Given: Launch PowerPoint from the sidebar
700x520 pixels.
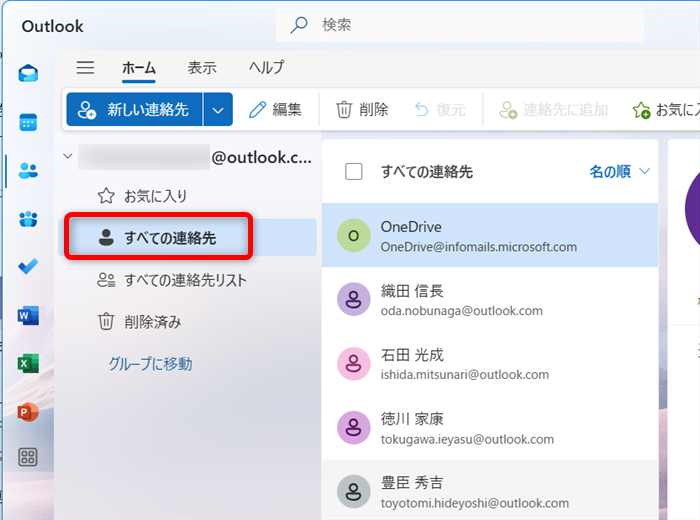Looking at the screenshot, I should coord(28,412).
